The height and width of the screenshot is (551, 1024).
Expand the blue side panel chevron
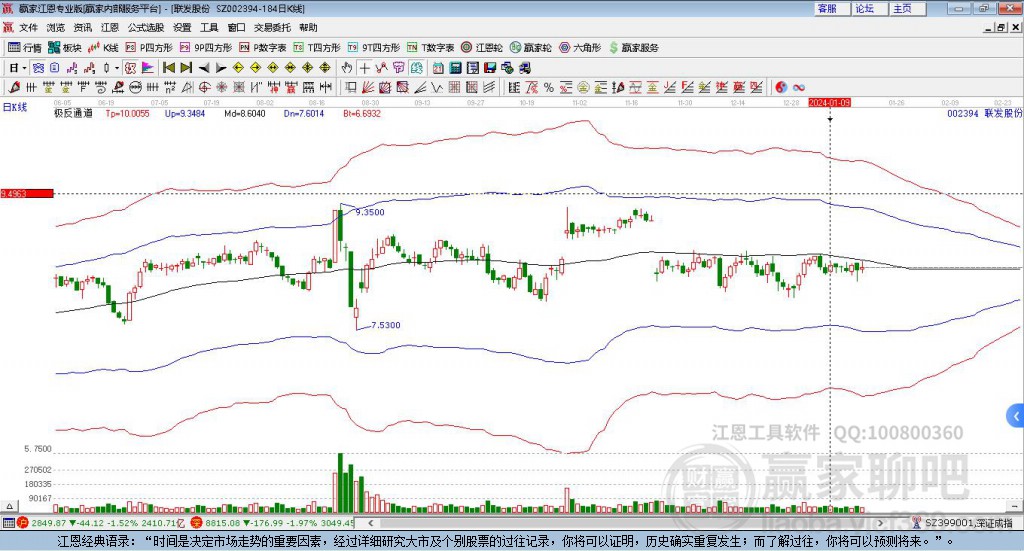click(x=1015, y=415)
